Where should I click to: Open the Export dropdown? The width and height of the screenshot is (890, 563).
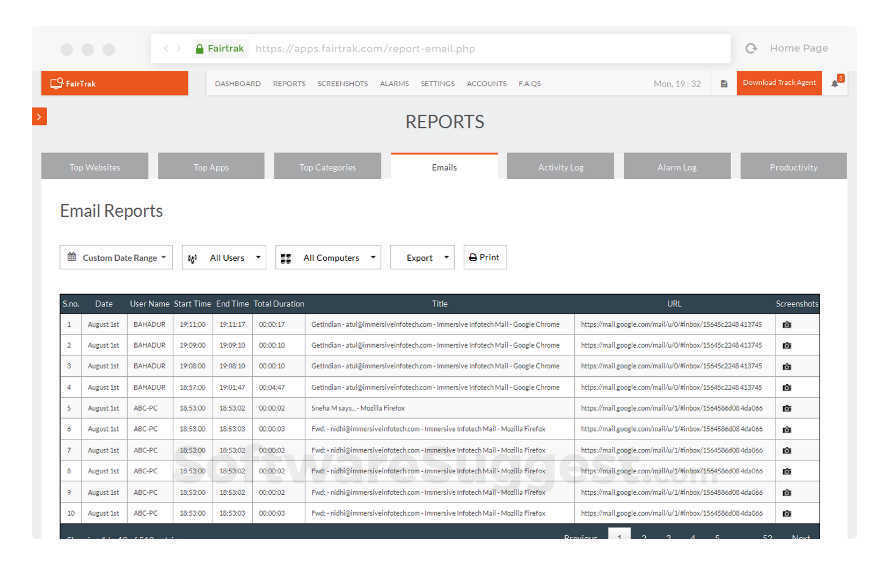[422, 258]
